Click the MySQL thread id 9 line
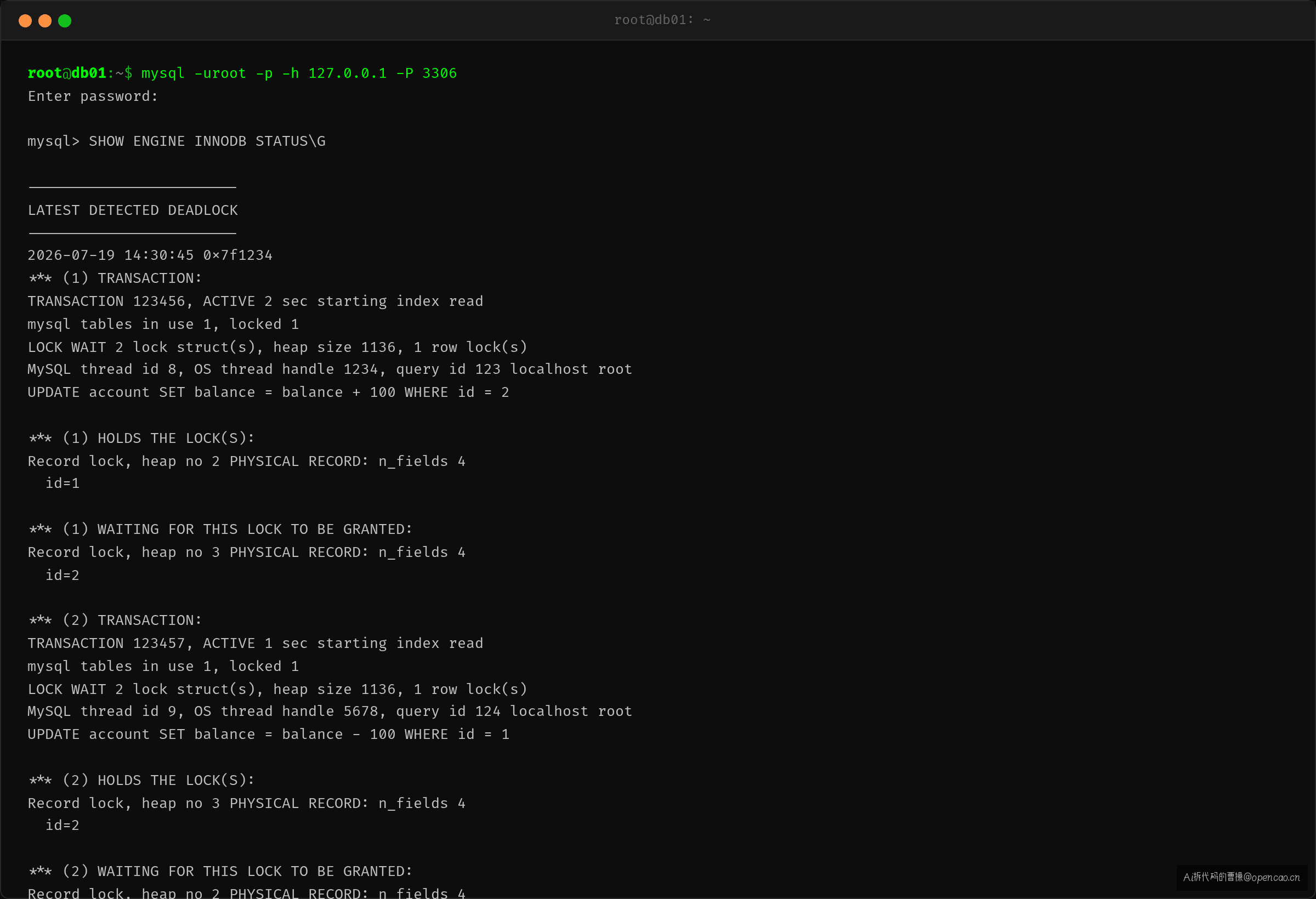Image resolution: width=1316 pixels, height=899 pixels. [330, 712]
